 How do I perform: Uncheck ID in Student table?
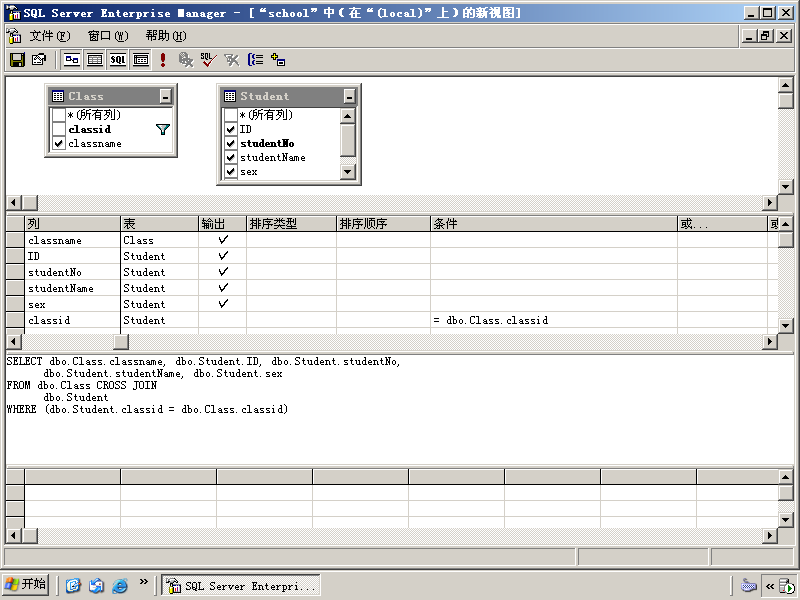click(x=231, y=129)
